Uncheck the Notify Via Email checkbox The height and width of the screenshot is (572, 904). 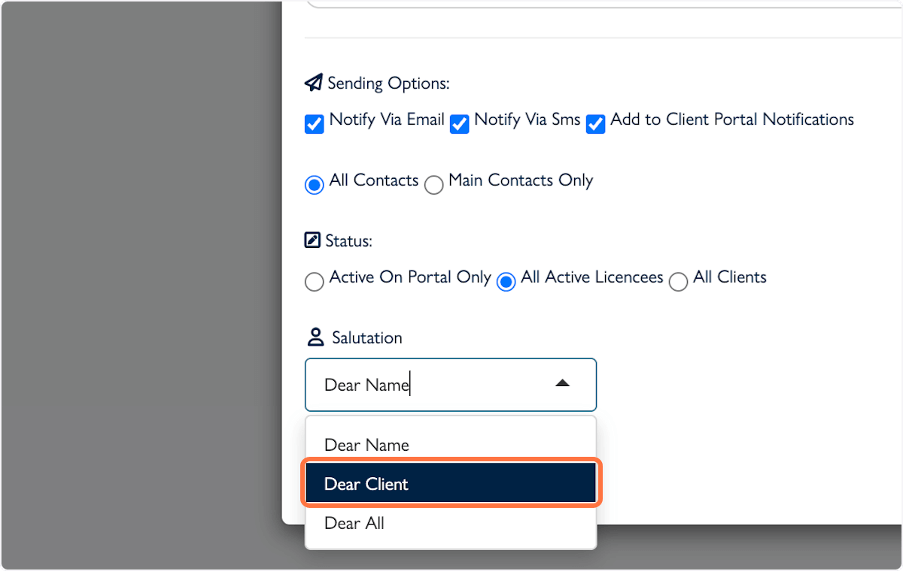[314, 125]
